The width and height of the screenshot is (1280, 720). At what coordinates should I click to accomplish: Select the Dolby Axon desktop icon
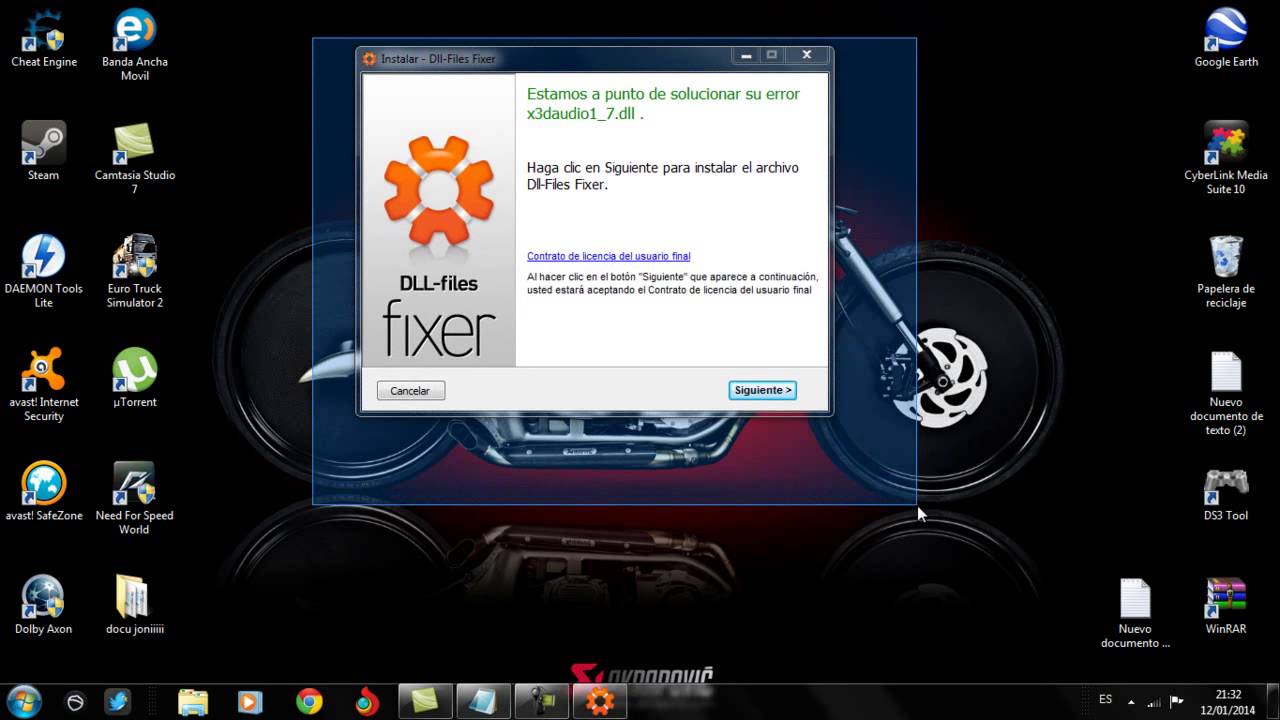click(x=44, y=606)
